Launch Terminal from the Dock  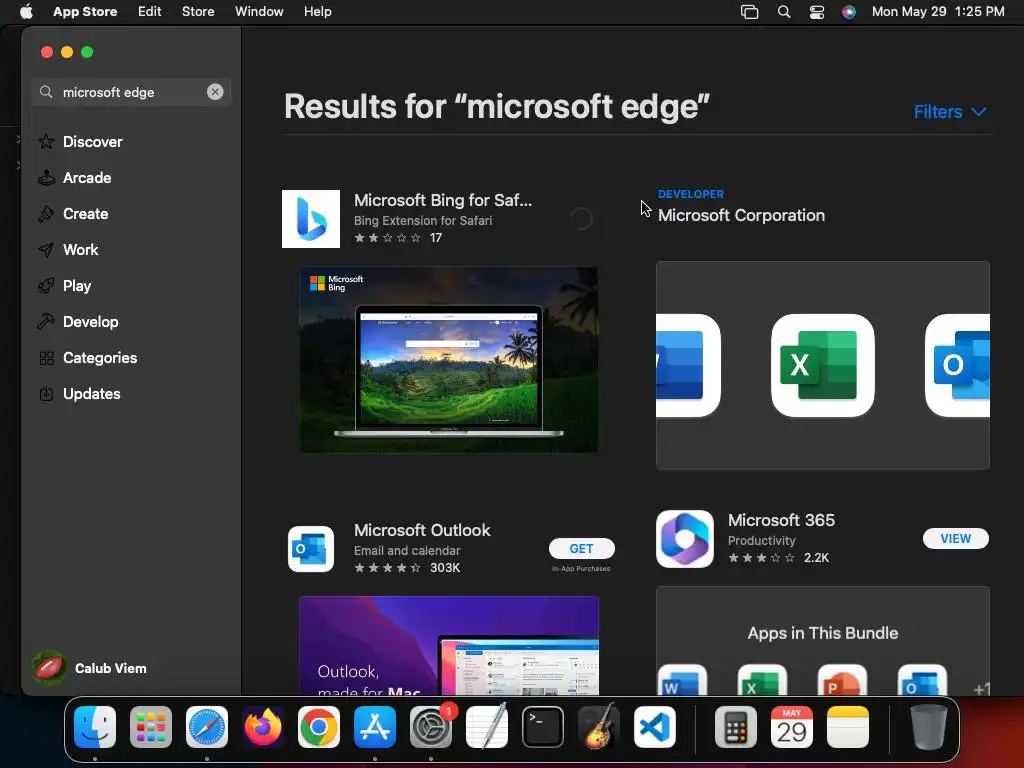pyautogui.click(x=543, y=727)
